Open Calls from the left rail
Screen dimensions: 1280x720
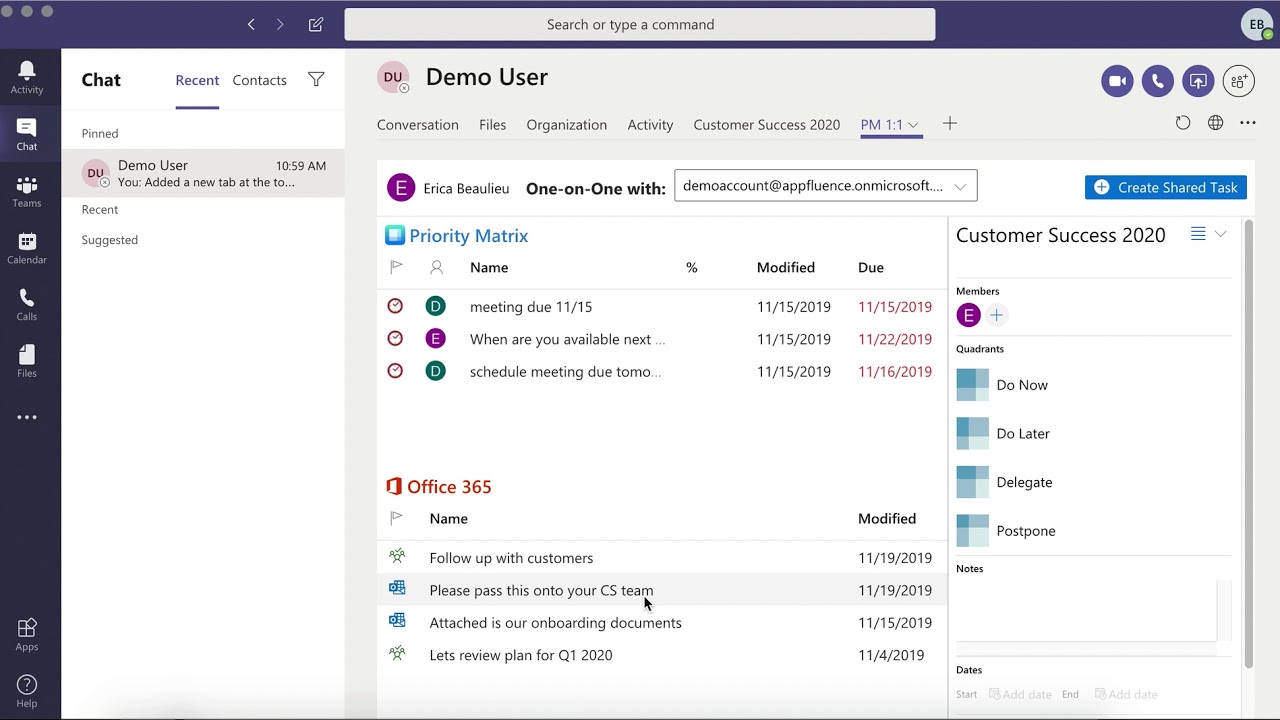coord(27,305)
